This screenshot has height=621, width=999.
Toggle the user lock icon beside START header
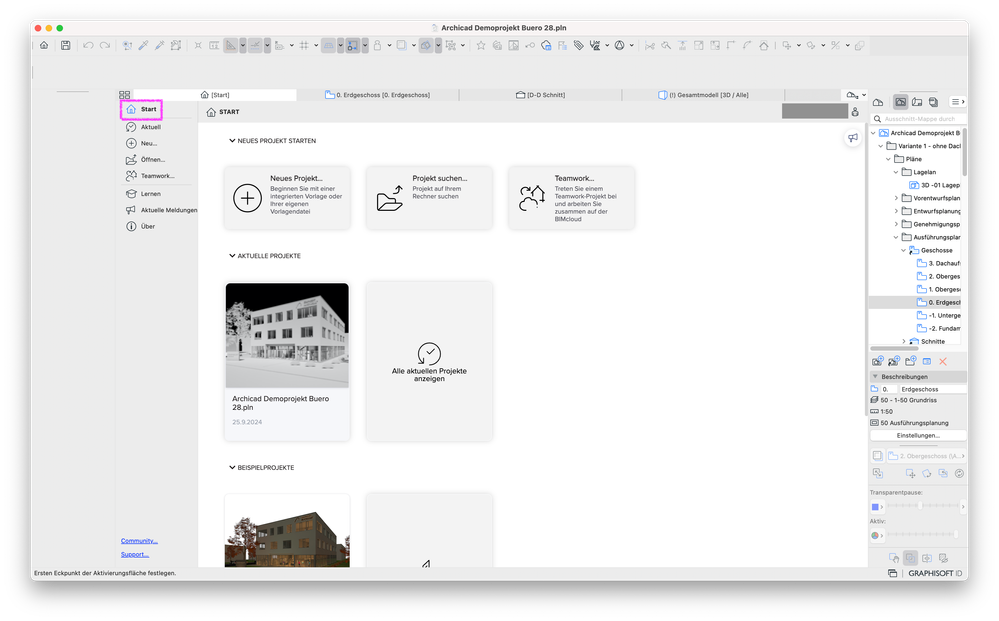[x=855, y=111]
